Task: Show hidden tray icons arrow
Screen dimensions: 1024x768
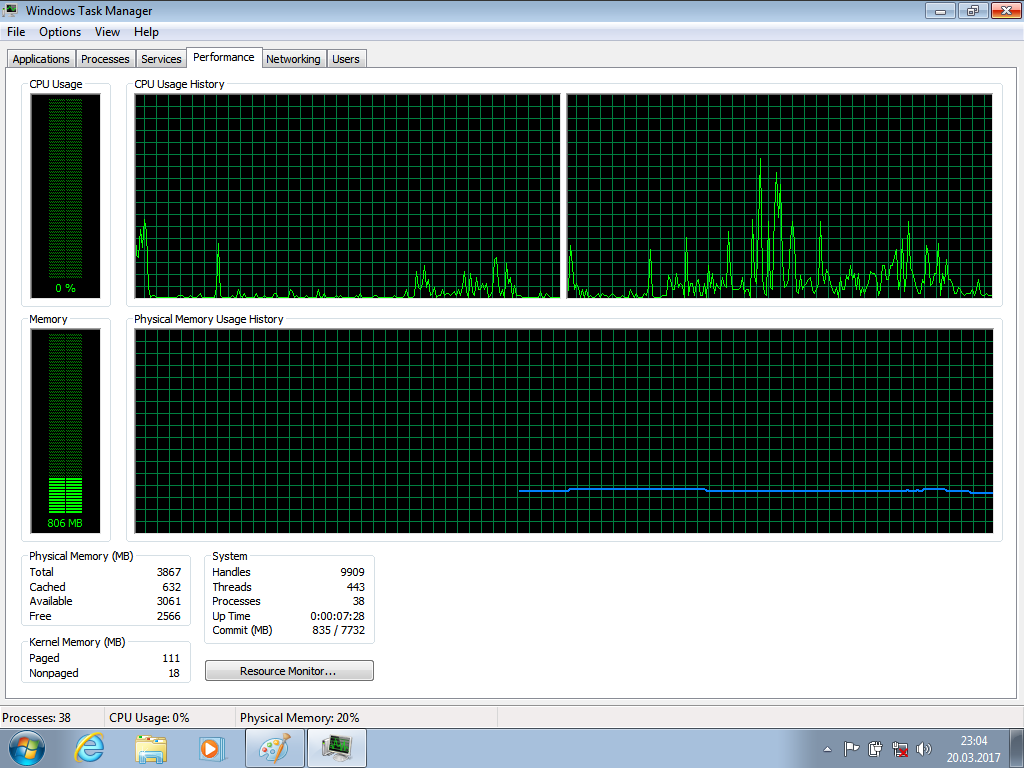Action: pyautogui.click(x=827, y=749)
